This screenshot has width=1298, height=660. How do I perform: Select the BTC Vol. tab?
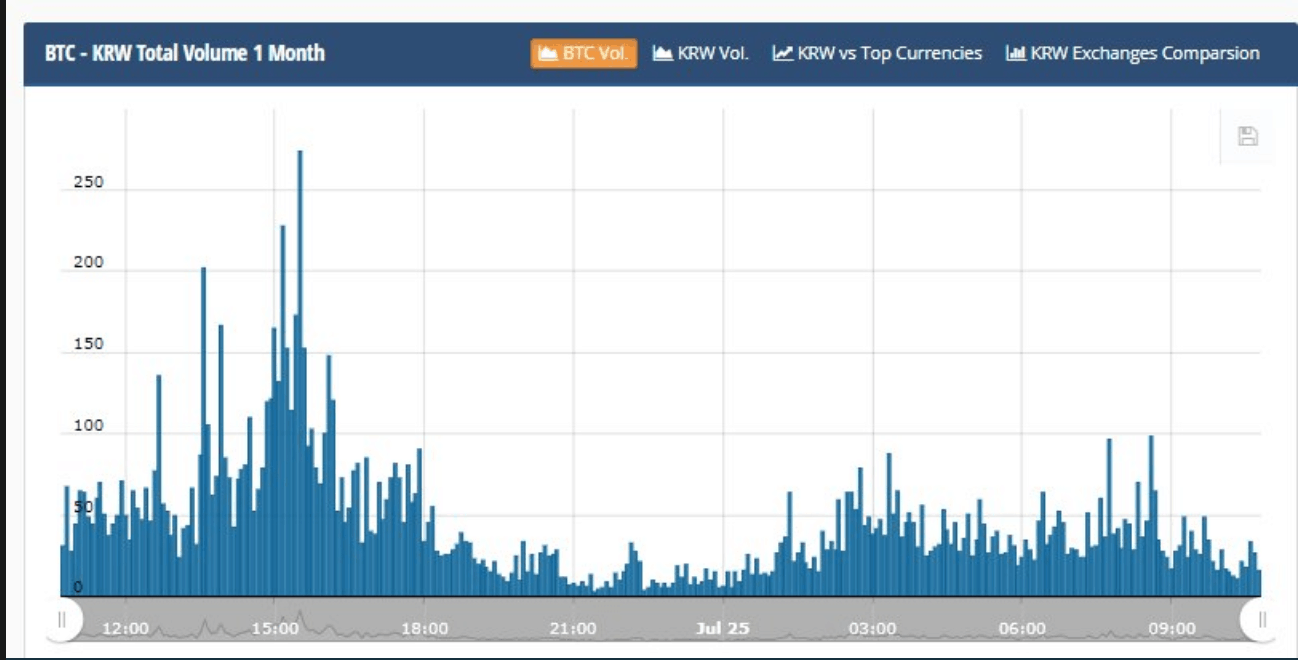point(584,53)
